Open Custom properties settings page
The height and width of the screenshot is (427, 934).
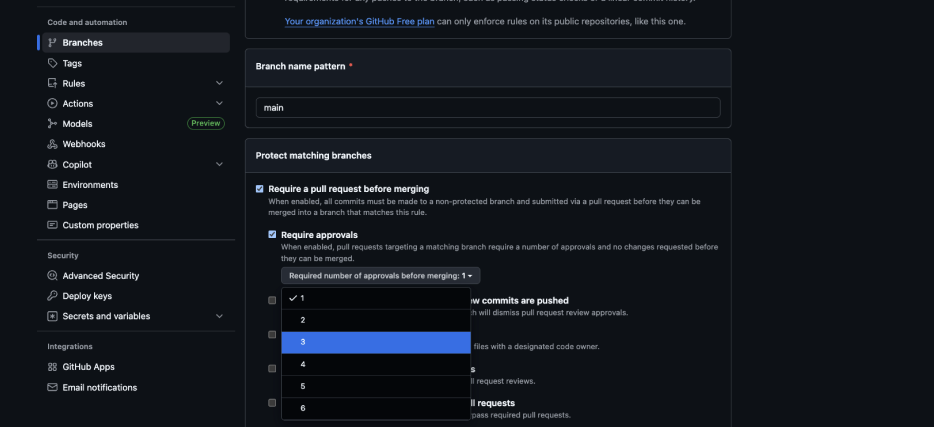point(100,225)
